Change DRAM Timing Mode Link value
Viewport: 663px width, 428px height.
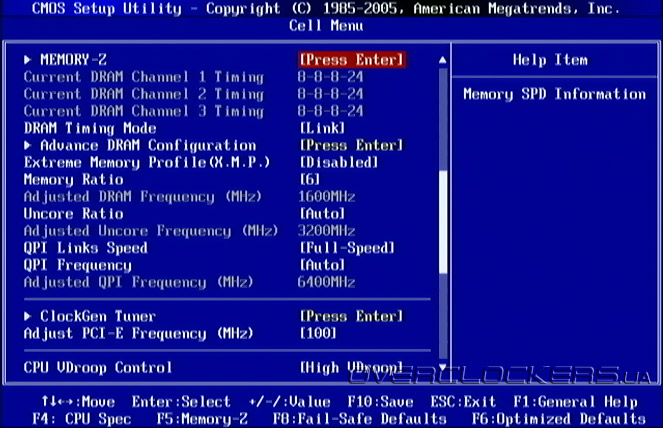click(322, 128)
